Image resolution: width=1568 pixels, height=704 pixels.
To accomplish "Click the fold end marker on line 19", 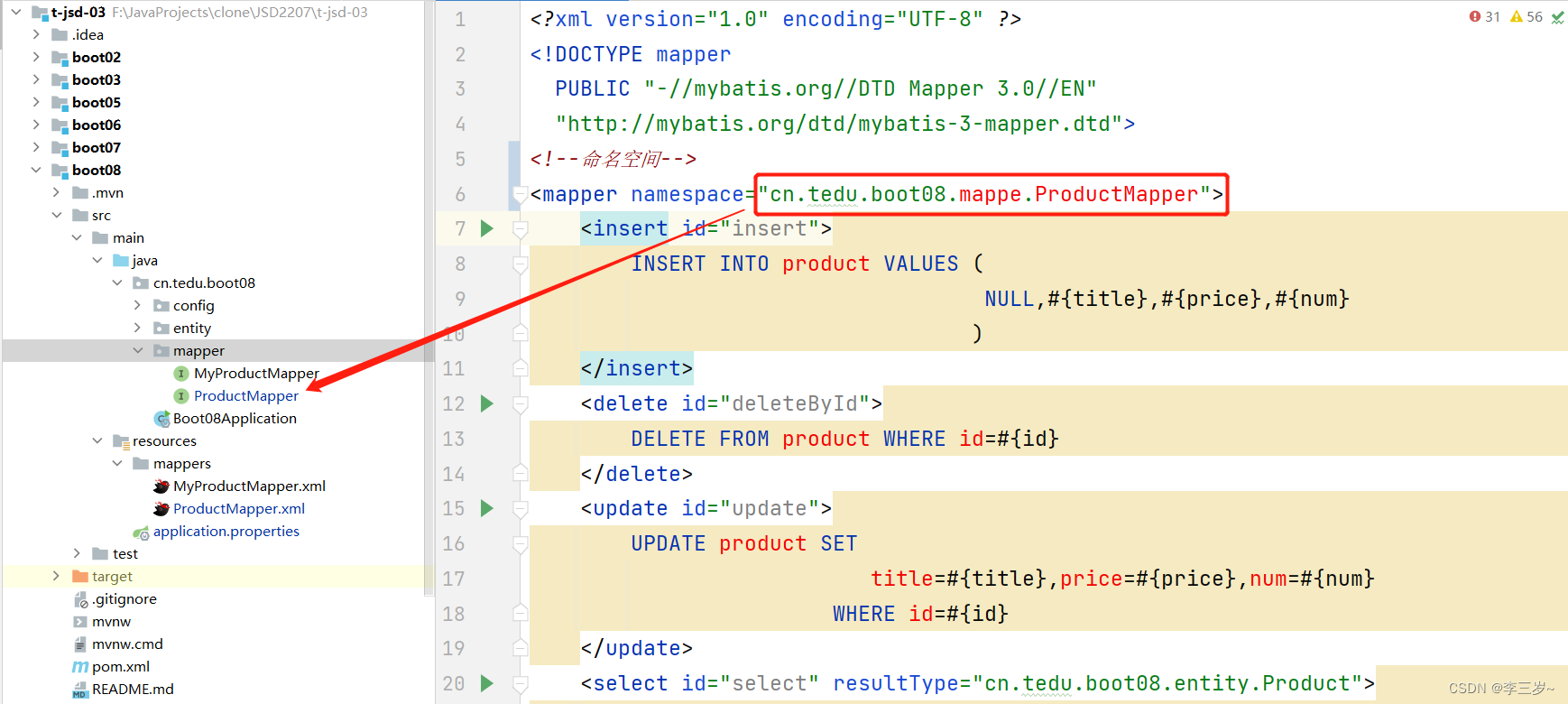I will point(521,648).
